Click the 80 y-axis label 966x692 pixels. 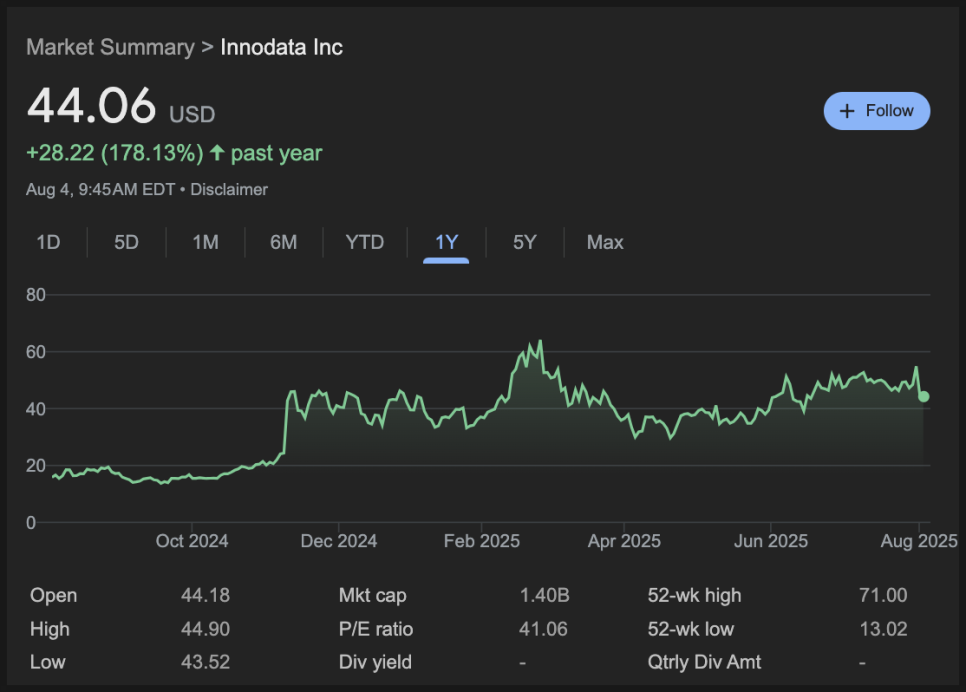[x=36, y=295]
